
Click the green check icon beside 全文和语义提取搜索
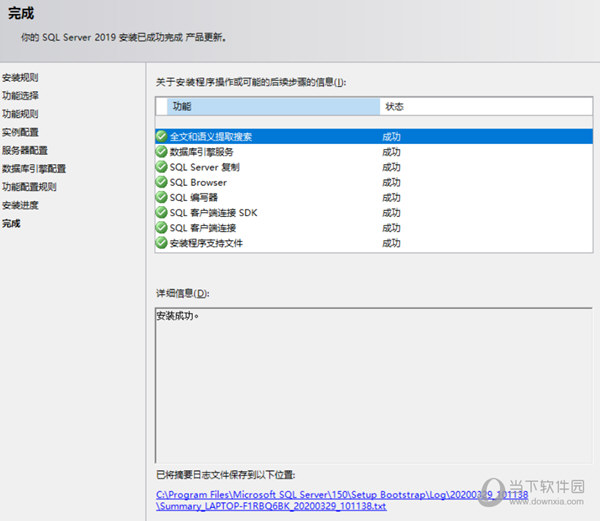coord(161,136)
